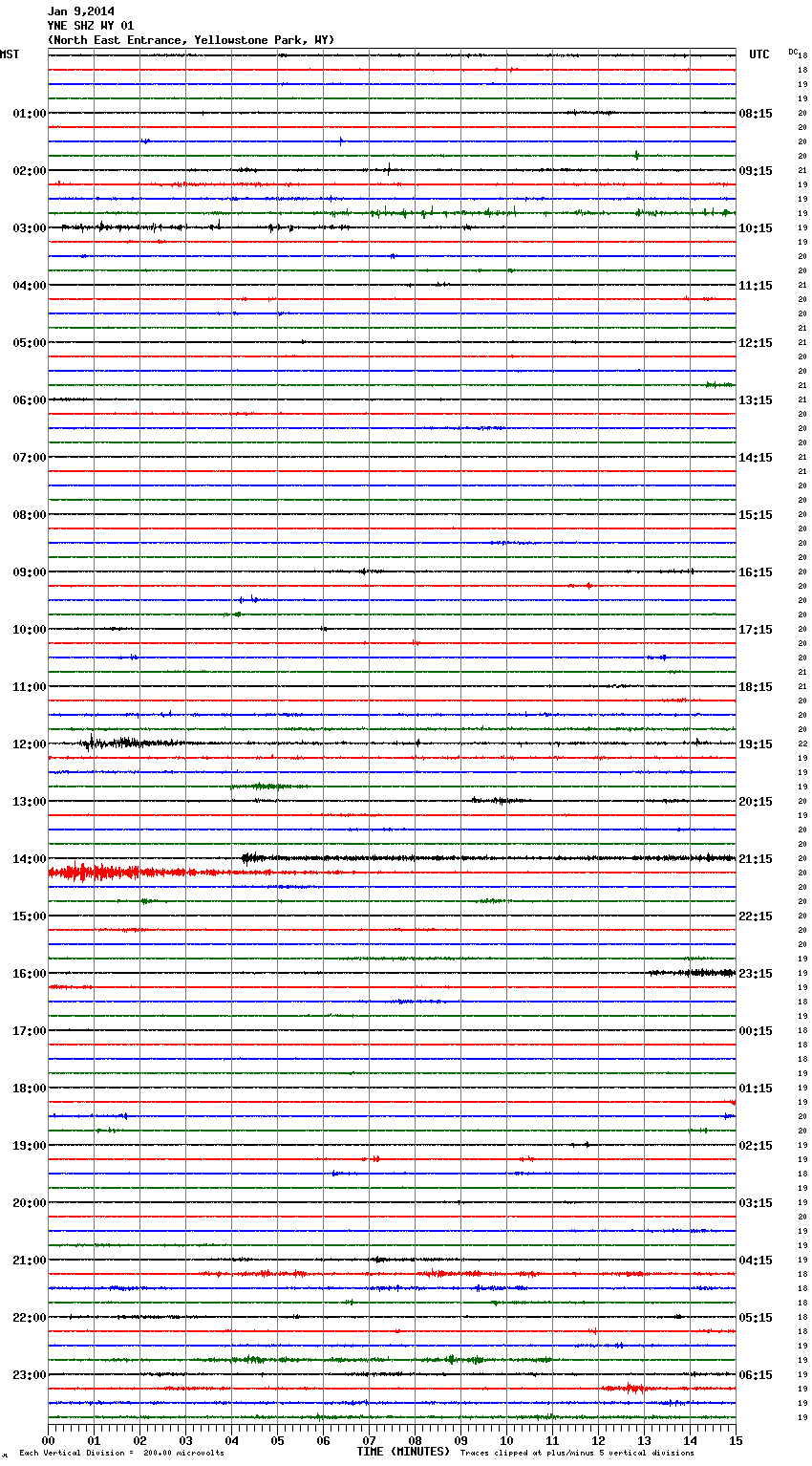Screen dimensions: 812x1466
Task: Click the '05' minute-axis label at bottom
Action: pyautogui.click(x=277, y=1440)
